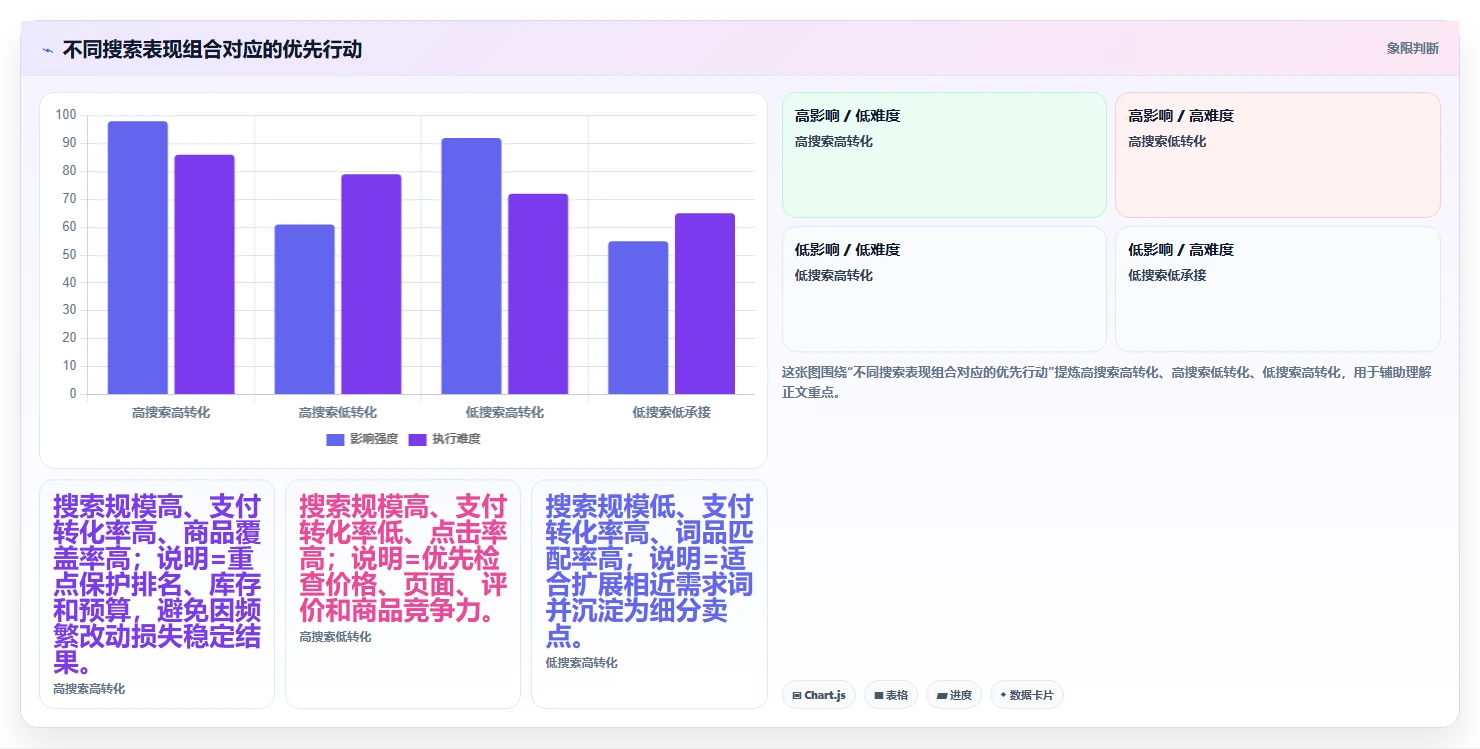Click the summary paragraph starting 这张图围绕
The image size is (1480, 749).
pos(1107,382)
